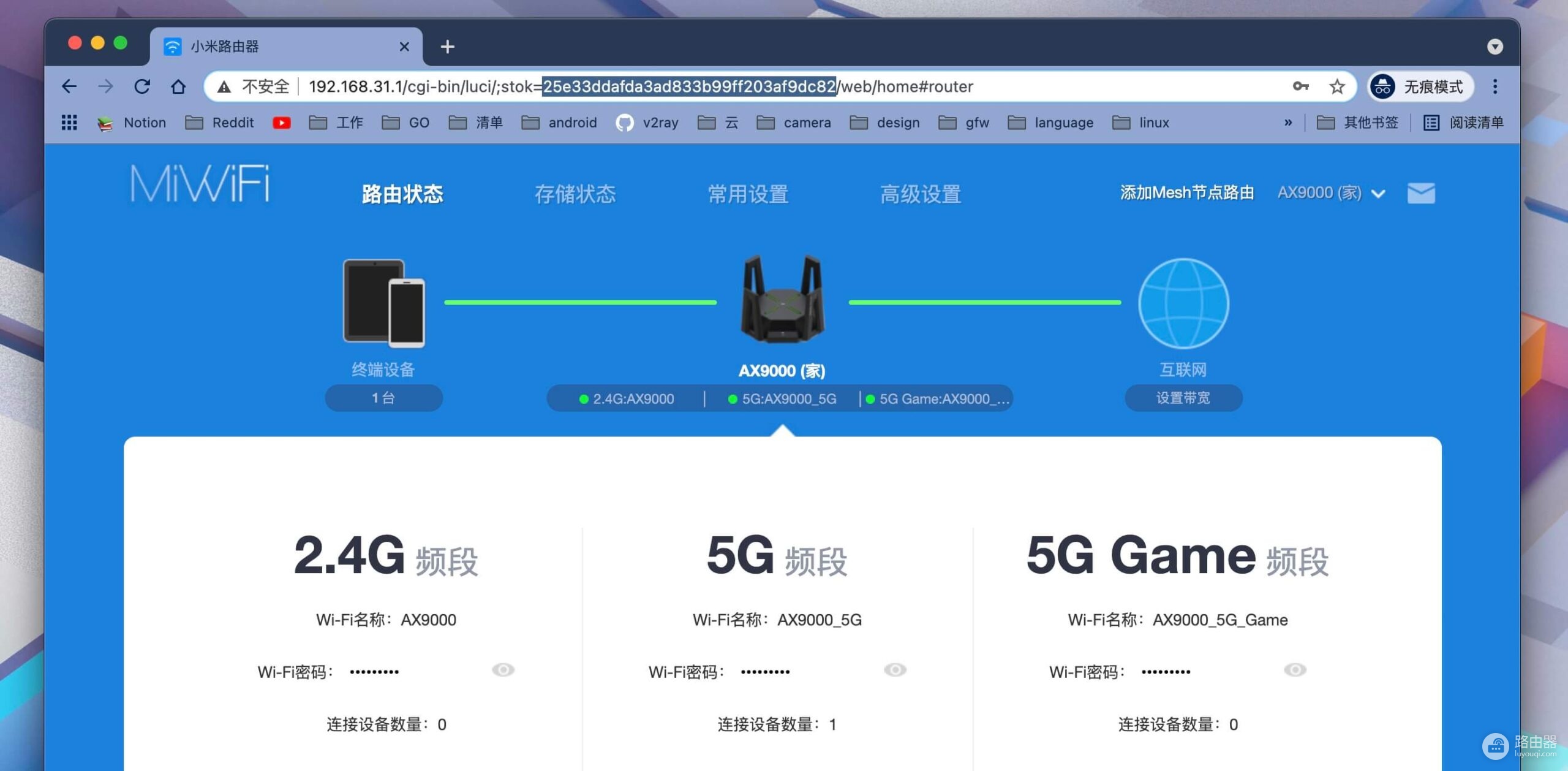
Task: Click the browser forward arrow
Action: coord(105,86)
